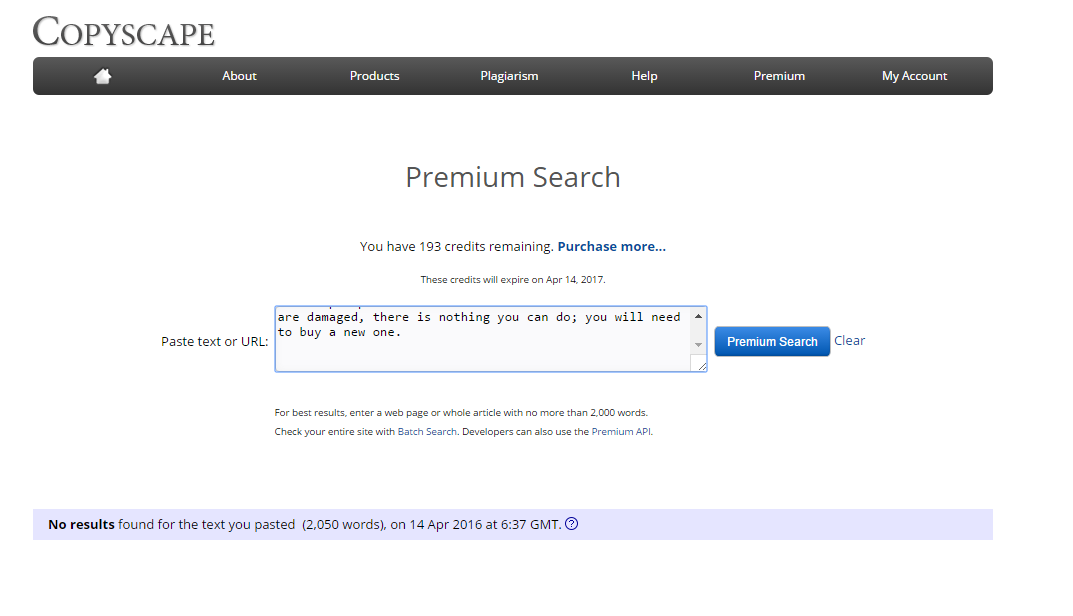
Task: Open the Products menu
Action: (x=374, y=76)
